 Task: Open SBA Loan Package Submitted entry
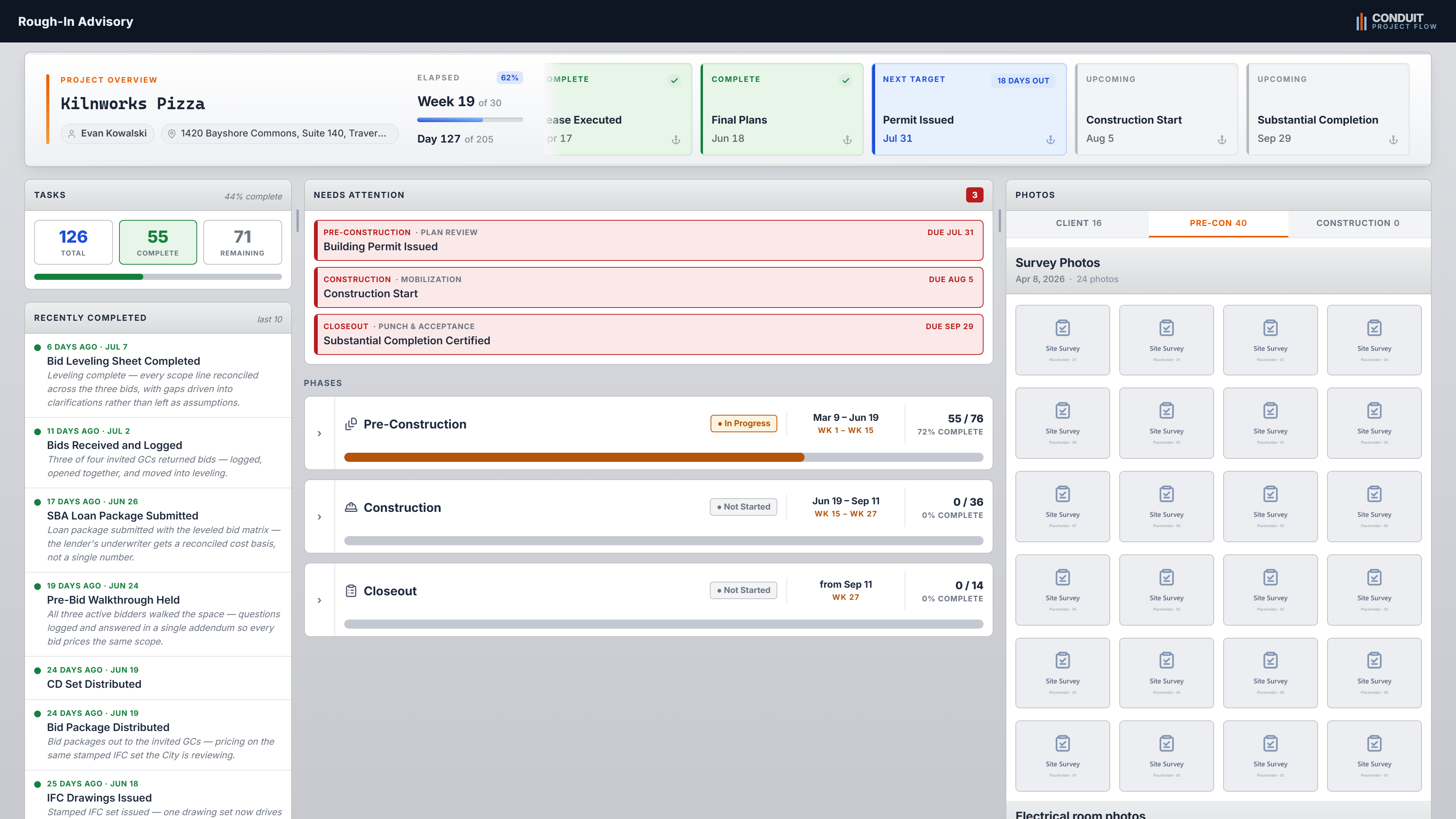coord(158,530)
